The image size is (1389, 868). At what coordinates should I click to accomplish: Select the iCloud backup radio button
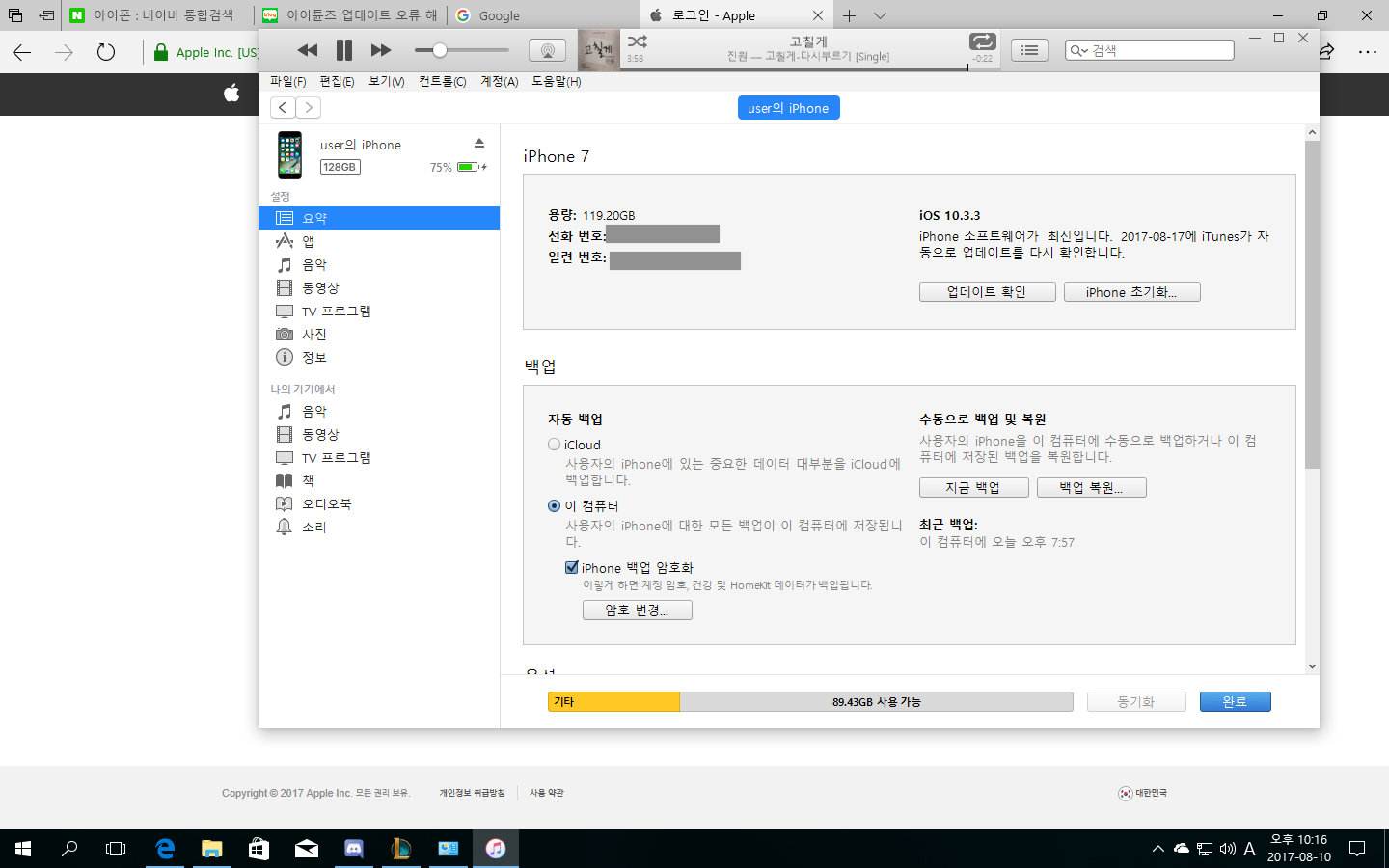(x=555, y=445)
